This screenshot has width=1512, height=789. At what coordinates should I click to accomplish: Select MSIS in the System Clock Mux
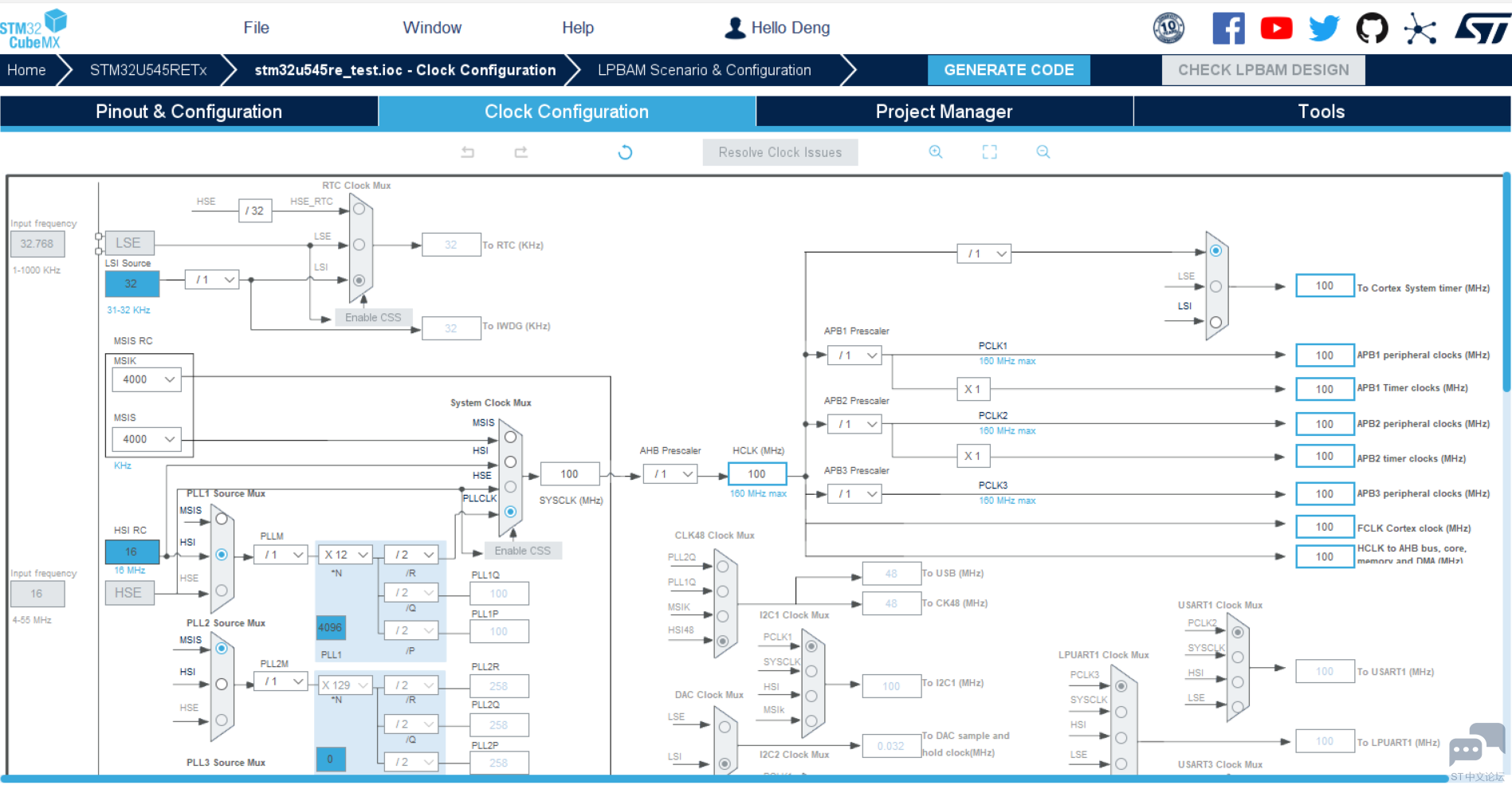tap(511, 437)
